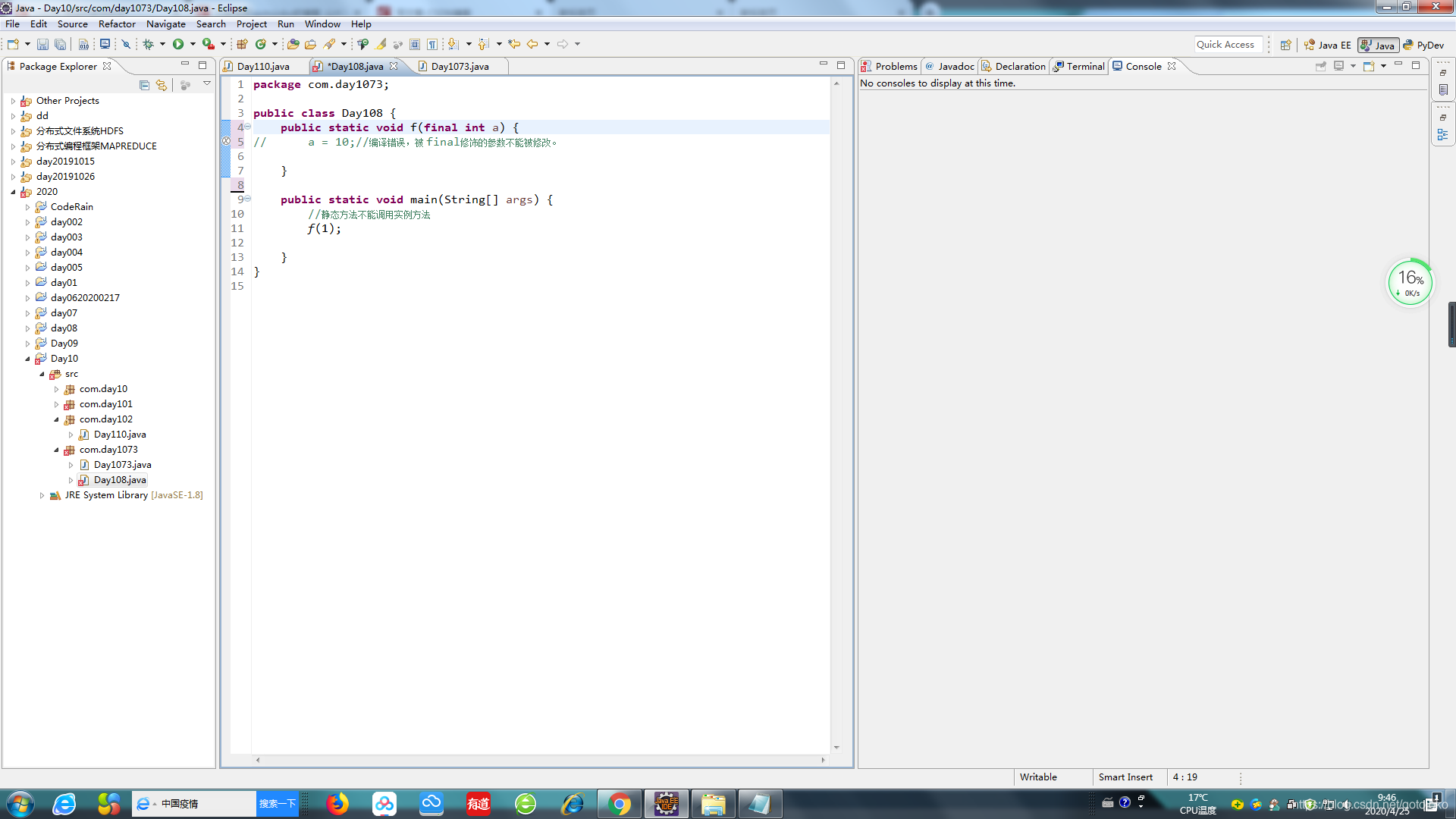Click the Save All icon

pyautogui.click(x=61, y=44)
